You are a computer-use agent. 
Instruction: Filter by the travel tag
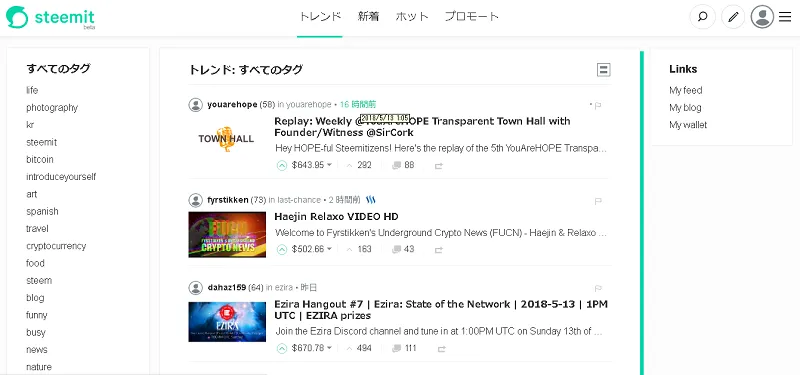[37, 229]
